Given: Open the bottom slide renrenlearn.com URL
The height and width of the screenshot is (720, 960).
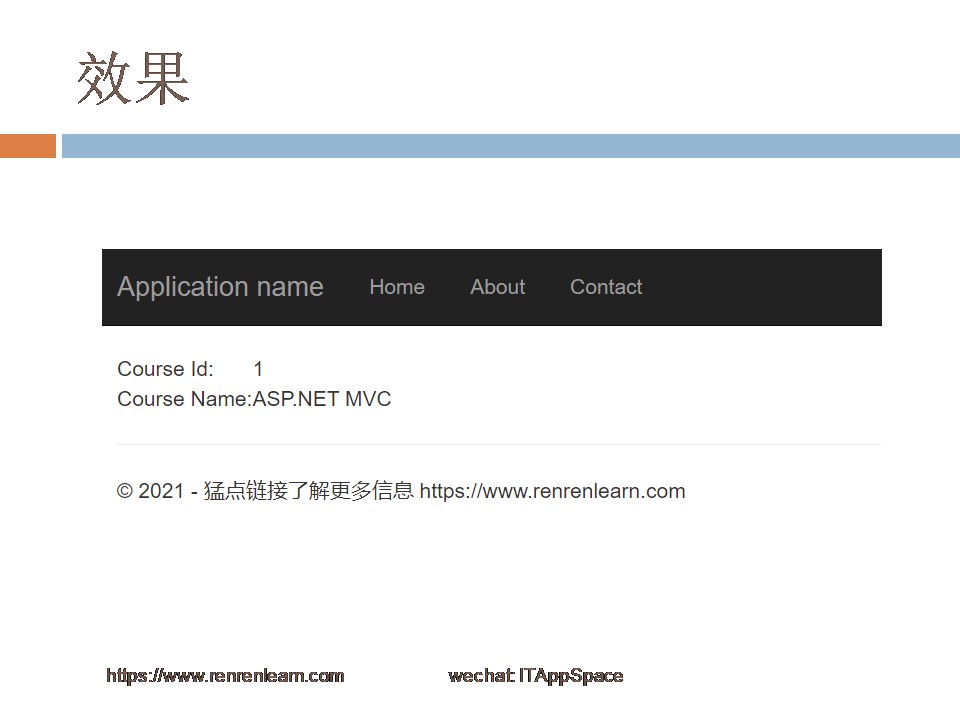Looking at the screenshot, I should pos(225,676).
